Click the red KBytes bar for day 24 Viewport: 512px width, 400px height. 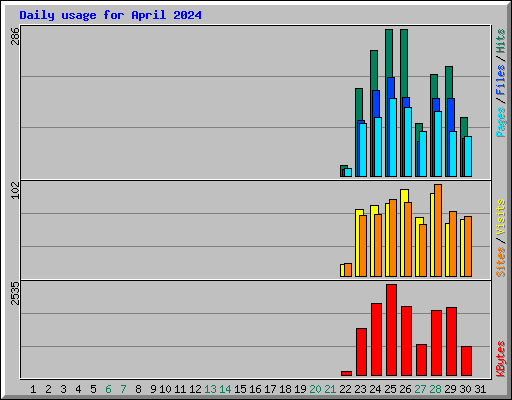pos(377,340)
